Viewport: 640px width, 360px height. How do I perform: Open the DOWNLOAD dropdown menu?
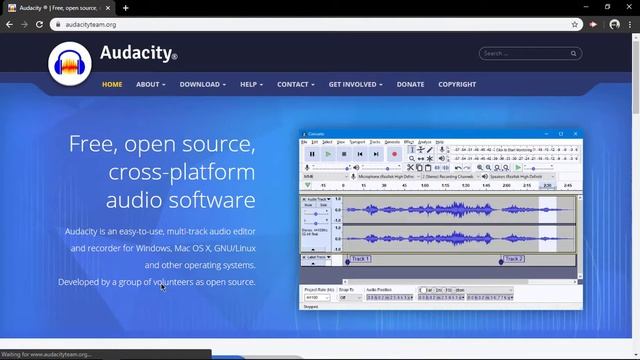click(x=202, y=84)
